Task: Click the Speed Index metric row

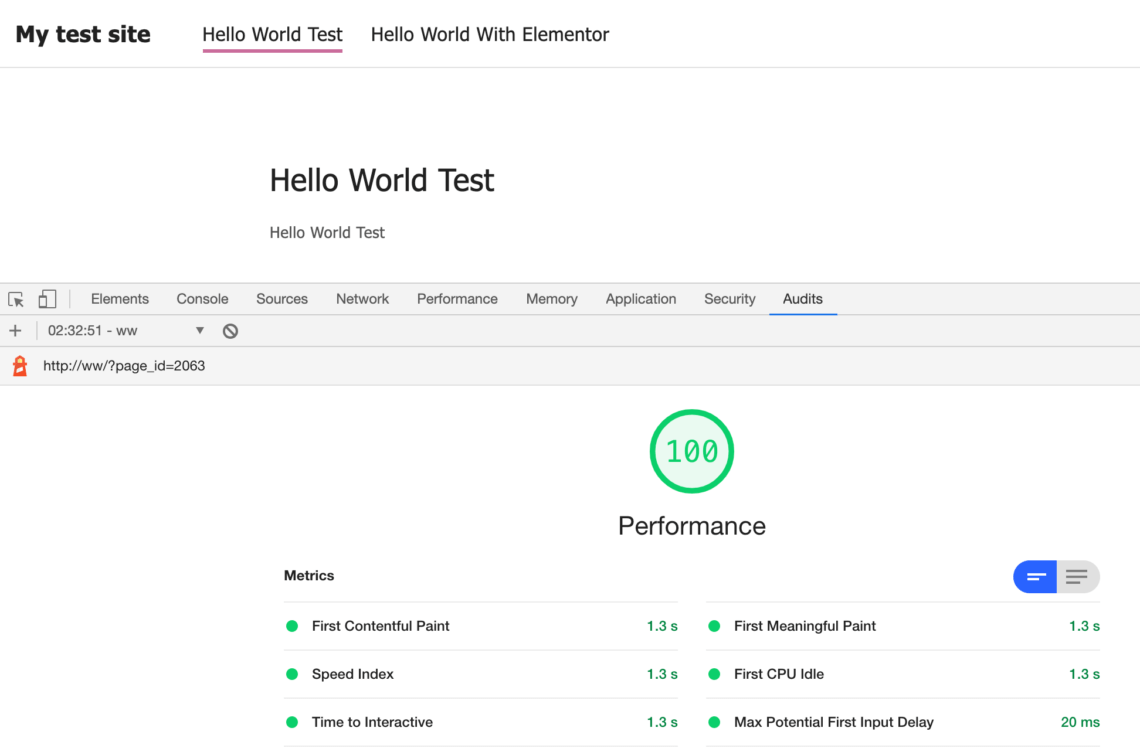Action: click(481, 674)
